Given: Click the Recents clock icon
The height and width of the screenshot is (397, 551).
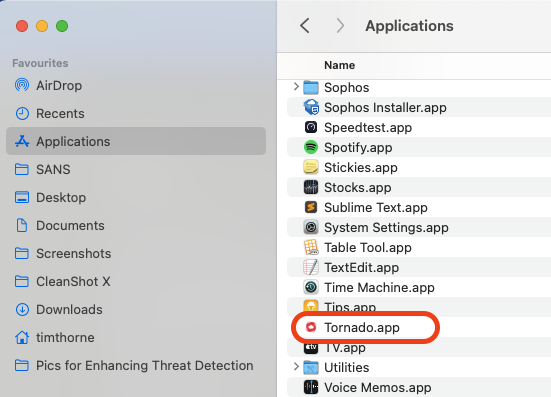Looking at the screenshot, I should tap(22, 113).
